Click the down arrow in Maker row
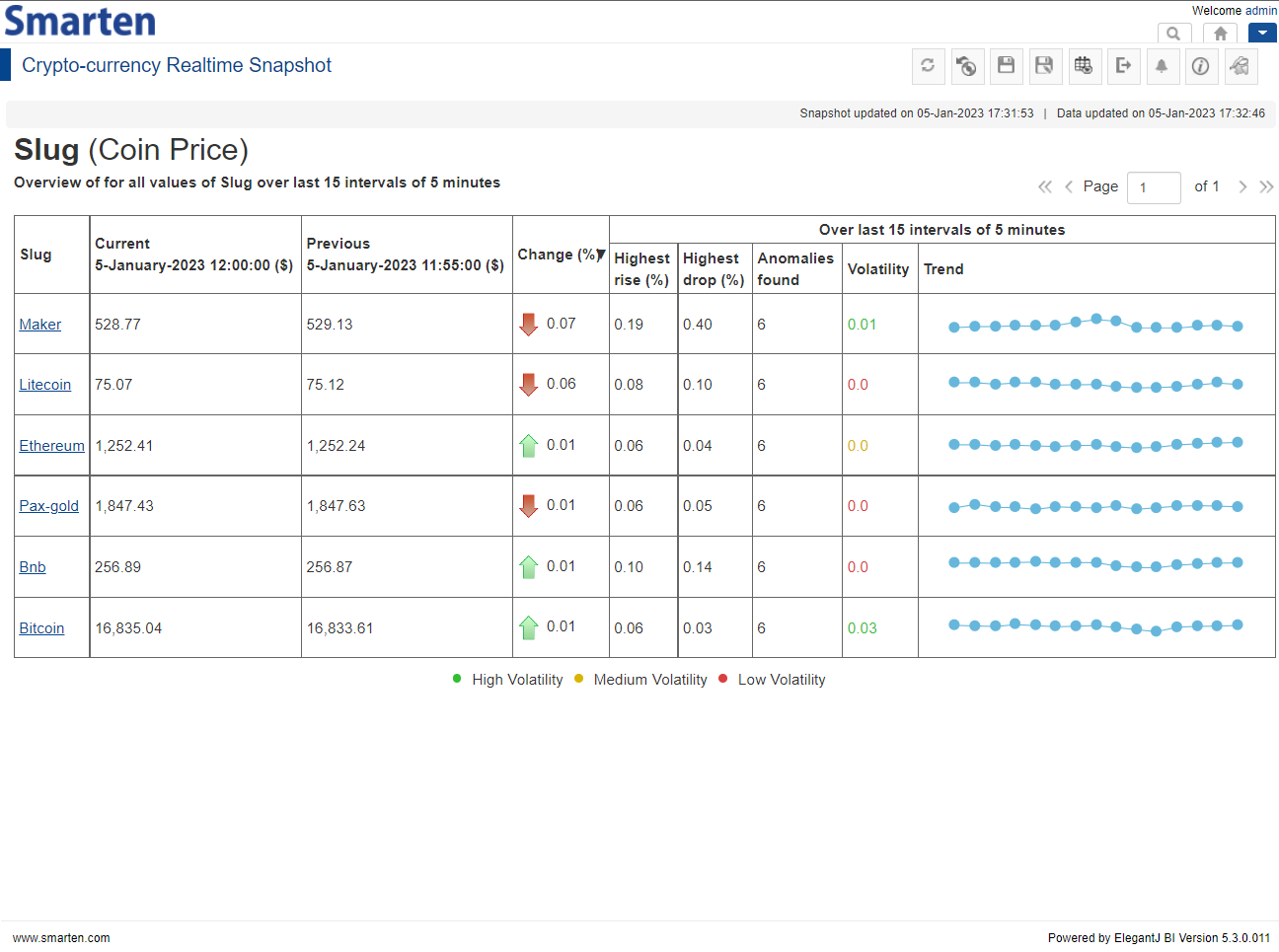 (529, 325)
